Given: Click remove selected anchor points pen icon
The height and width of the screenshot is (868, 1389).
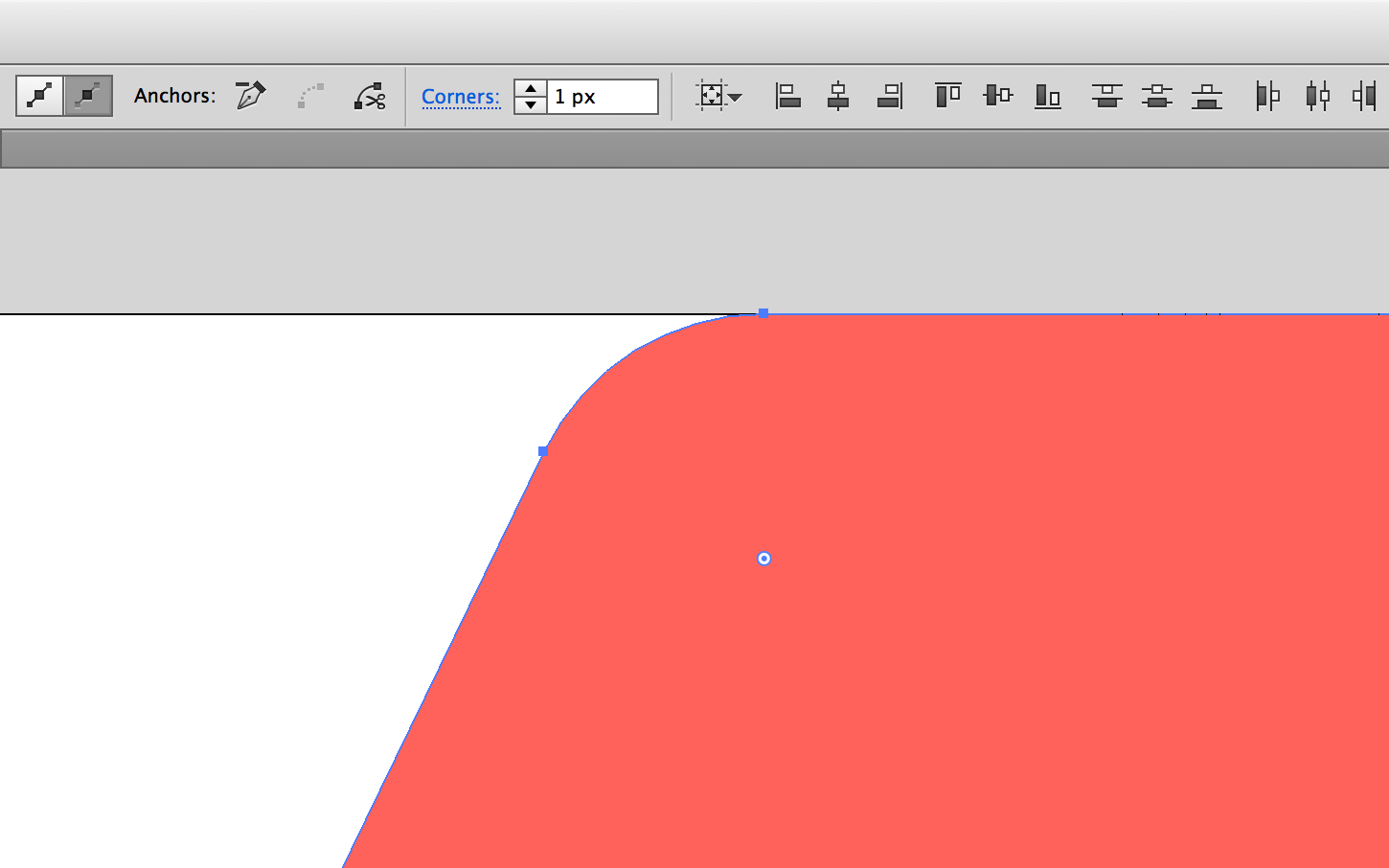Looking at the screenshot, I should pyautogui.click(x=250, y=96).
